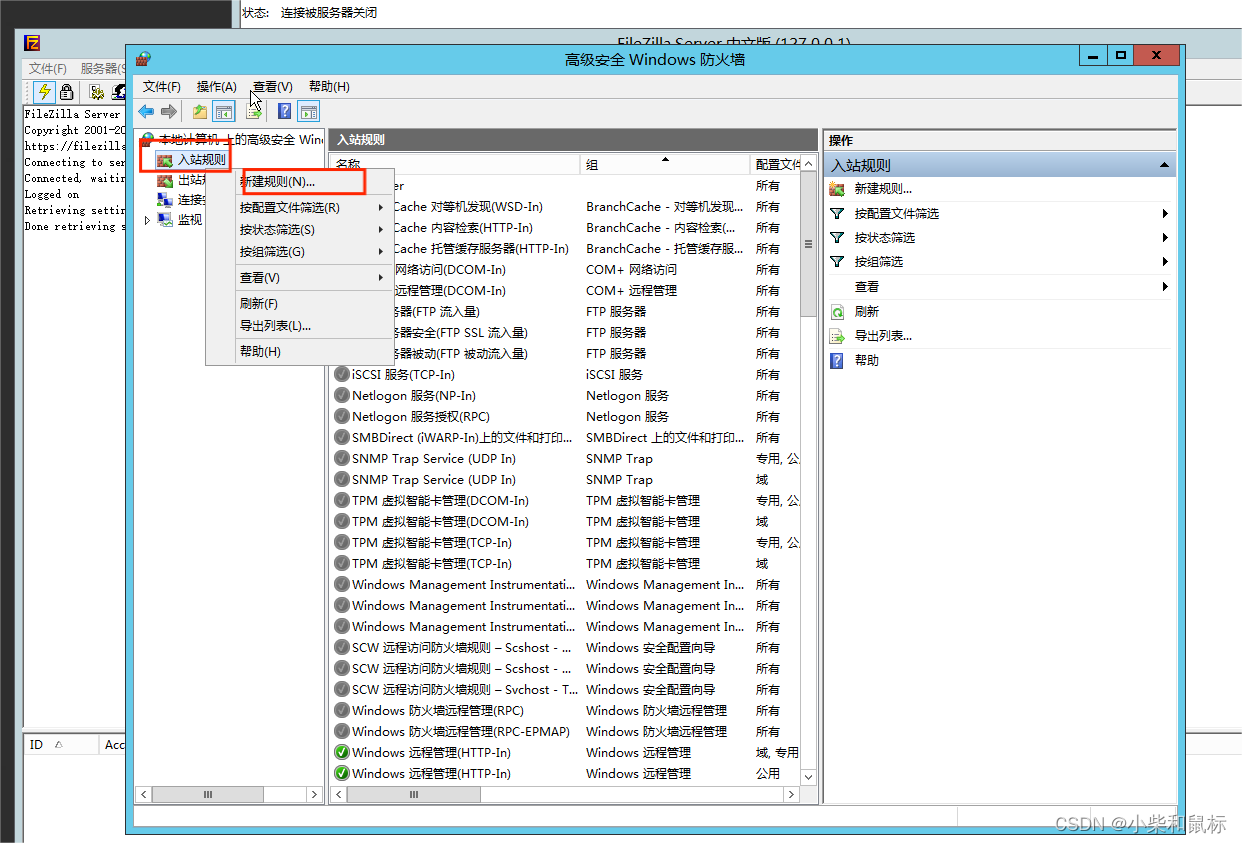Click the 出站规则 brick wall tree icon

(166, 180)
